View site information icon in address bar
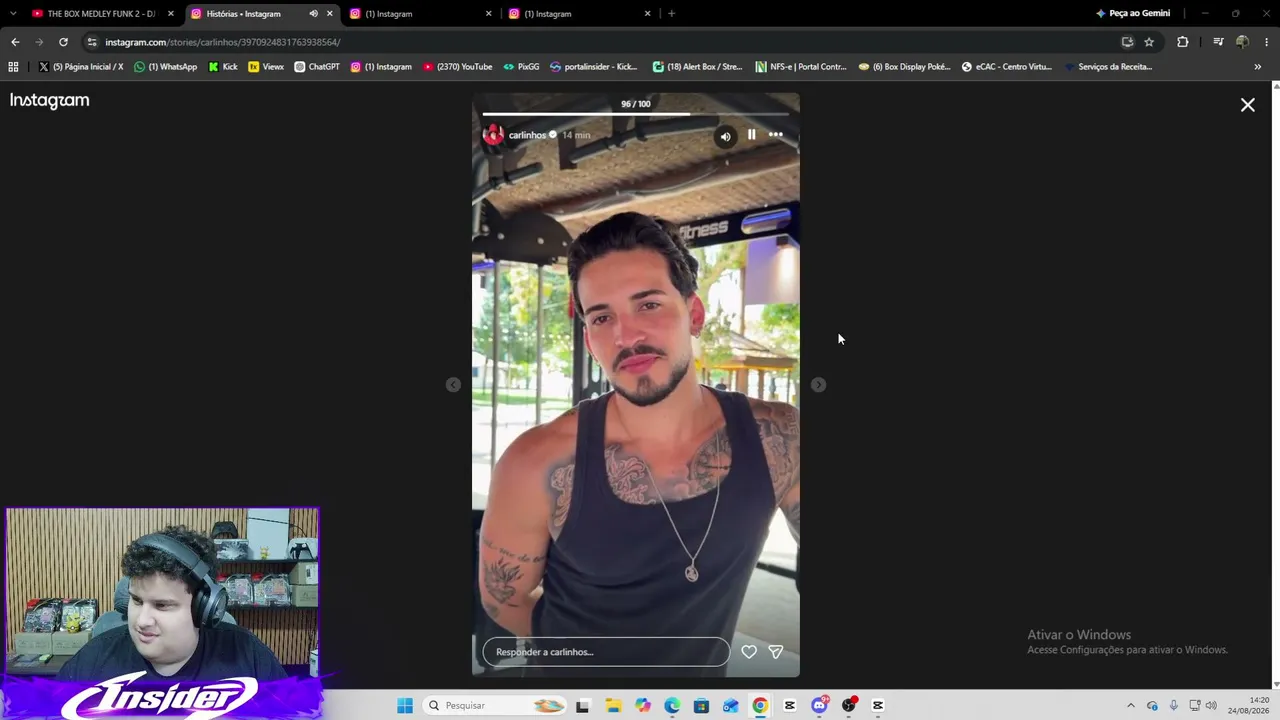Screen dimensions: 1280x720 [x=92, y=42]
